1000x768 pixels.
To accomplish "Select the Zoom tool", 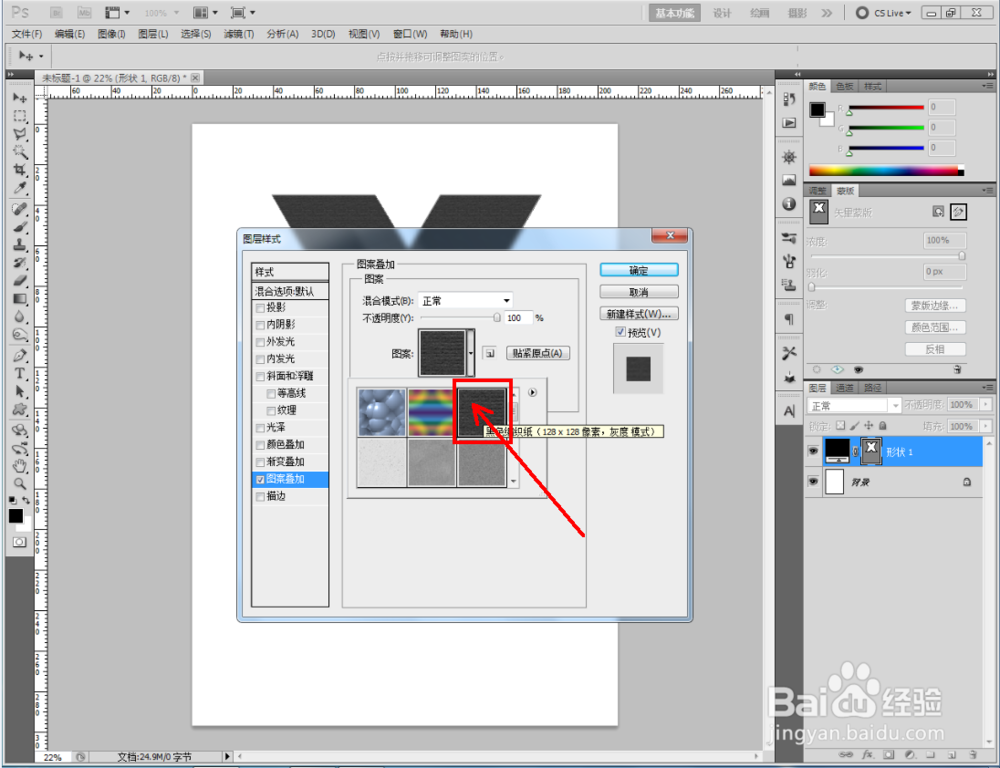I will [x=20, y=484].
